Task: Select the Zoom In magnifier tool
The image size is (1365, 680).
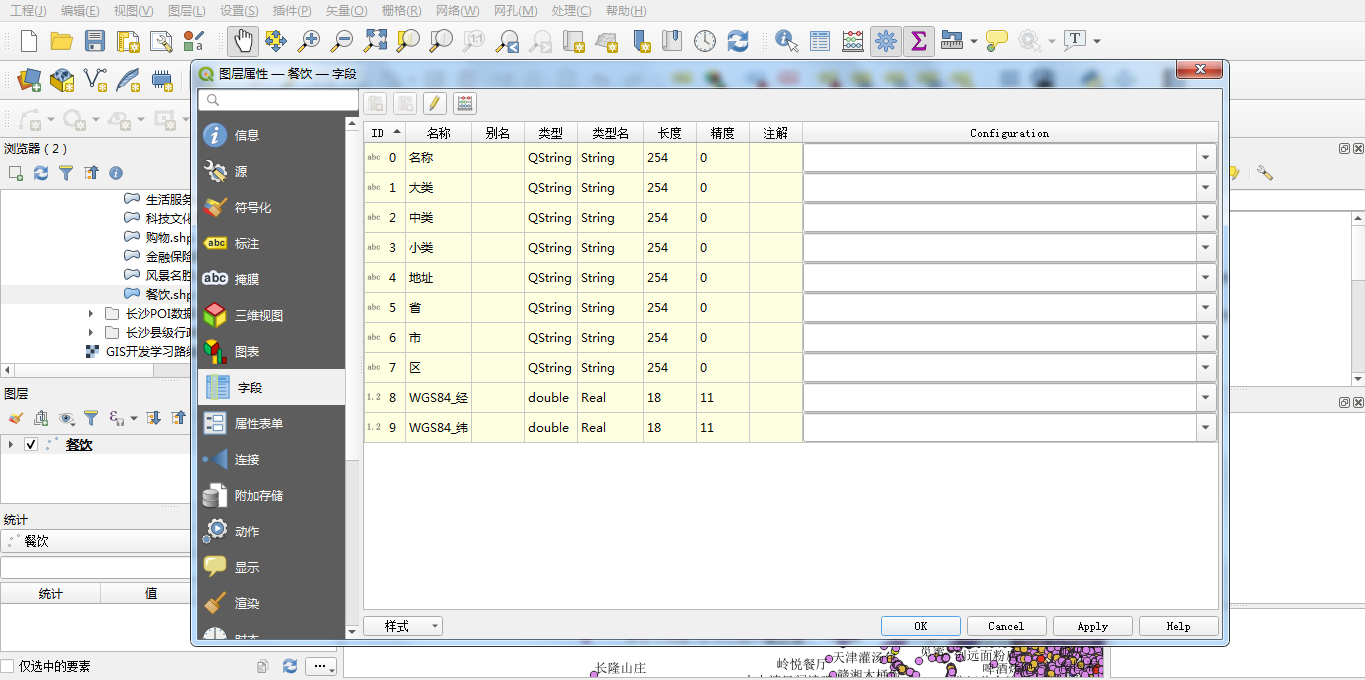Action: pyautogui.click(x=309, y=41)
